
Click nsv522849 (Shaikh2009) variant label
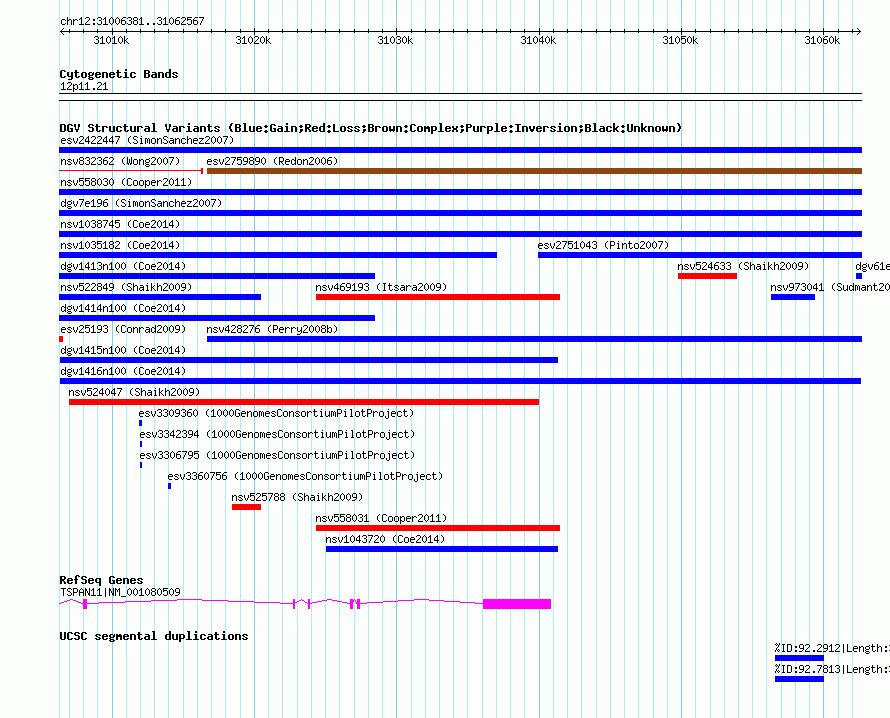pyautogui.click(x=126, y=287)
